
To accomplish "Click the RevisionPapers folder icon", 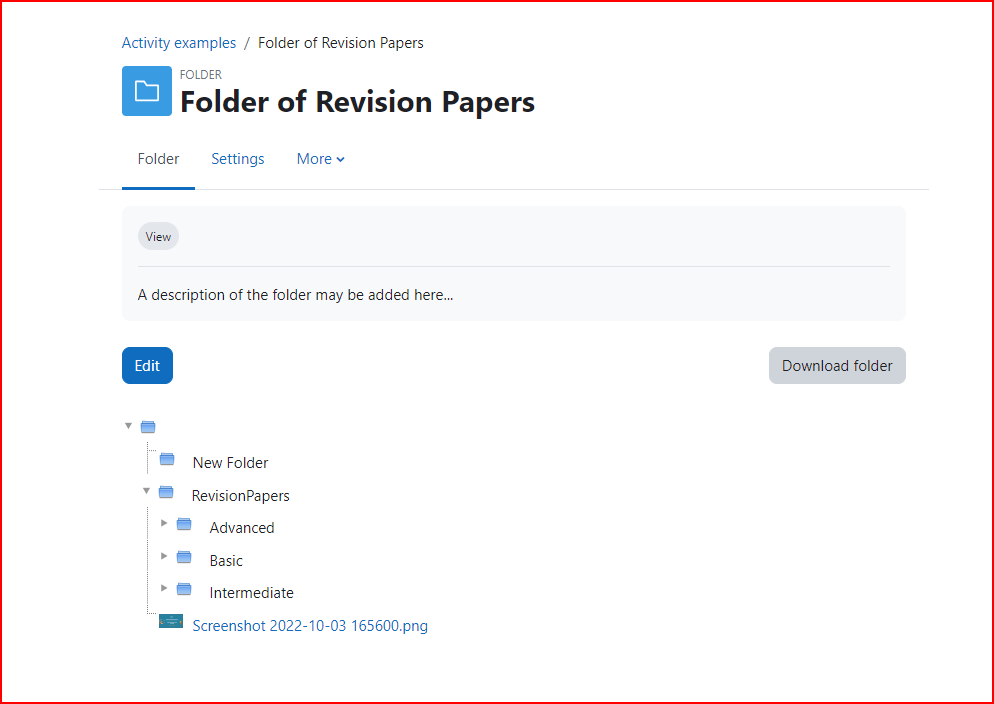I will pyautogui.click(x=166, y=492).
